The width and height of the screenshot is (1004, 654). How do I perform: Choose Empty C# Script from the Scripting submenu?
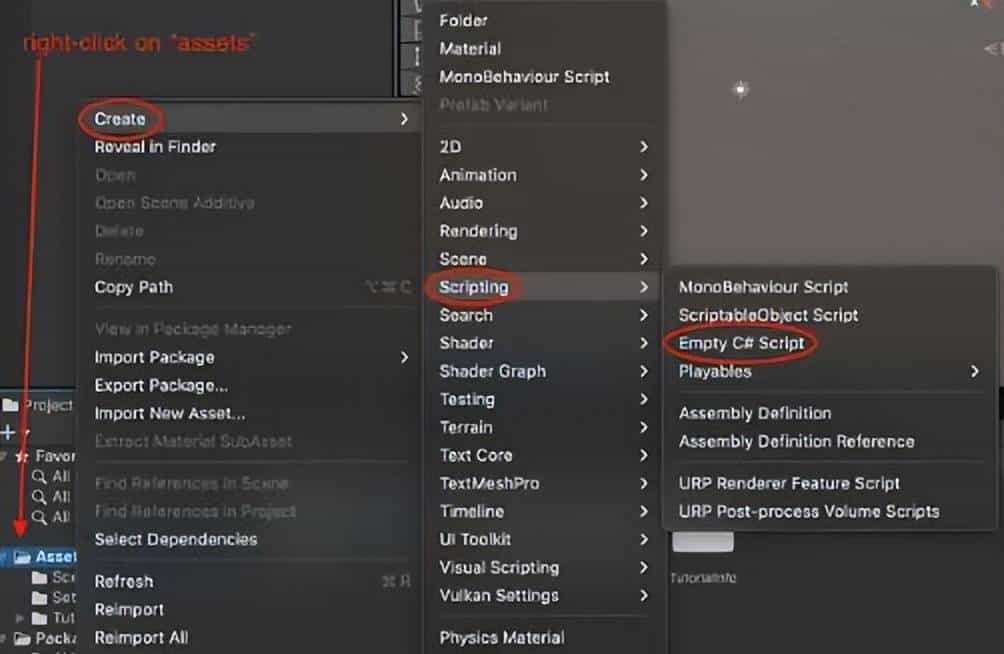click(741, 343)
